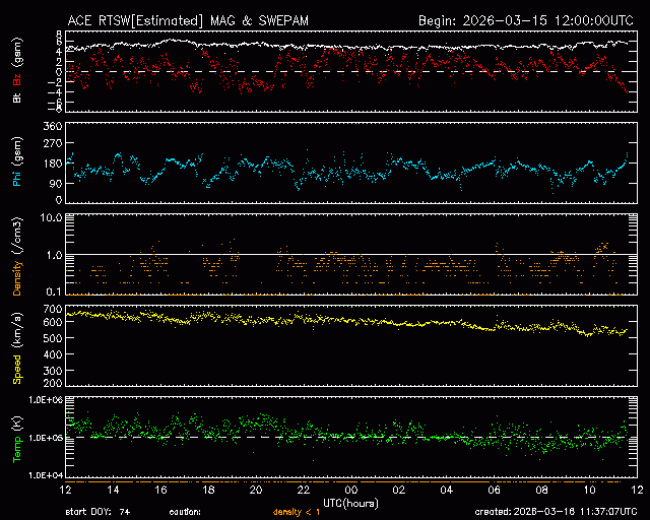The image size is (650, 520).
Task: Click the 'Begin: 2026-03-15 12:00:00UTC' text
Action: (526, 21)
